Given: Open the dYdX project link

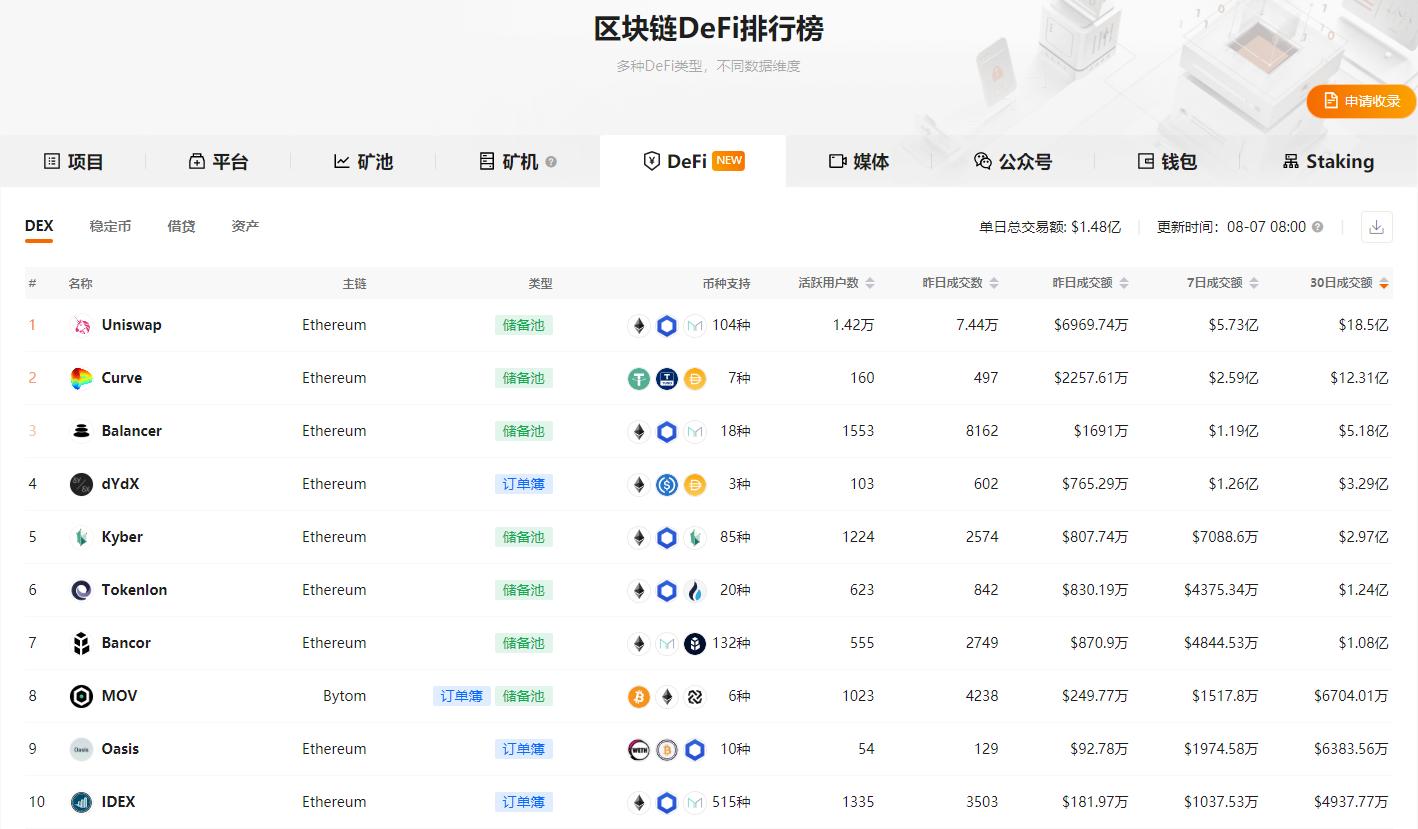Looking at the screenshot, I should pyautogui.click(x=120, y=483).
